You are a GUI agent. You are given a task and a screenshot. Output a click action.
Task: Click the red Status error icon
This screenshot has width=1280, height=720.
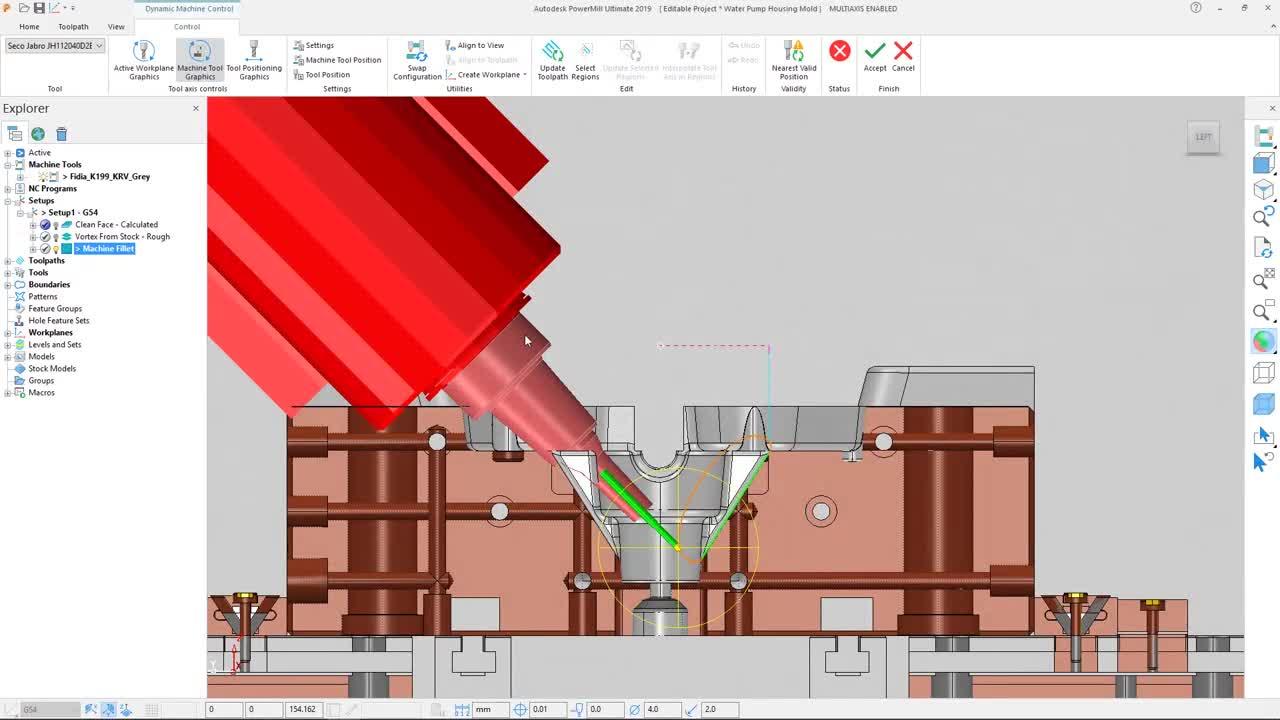click(839, 51)
